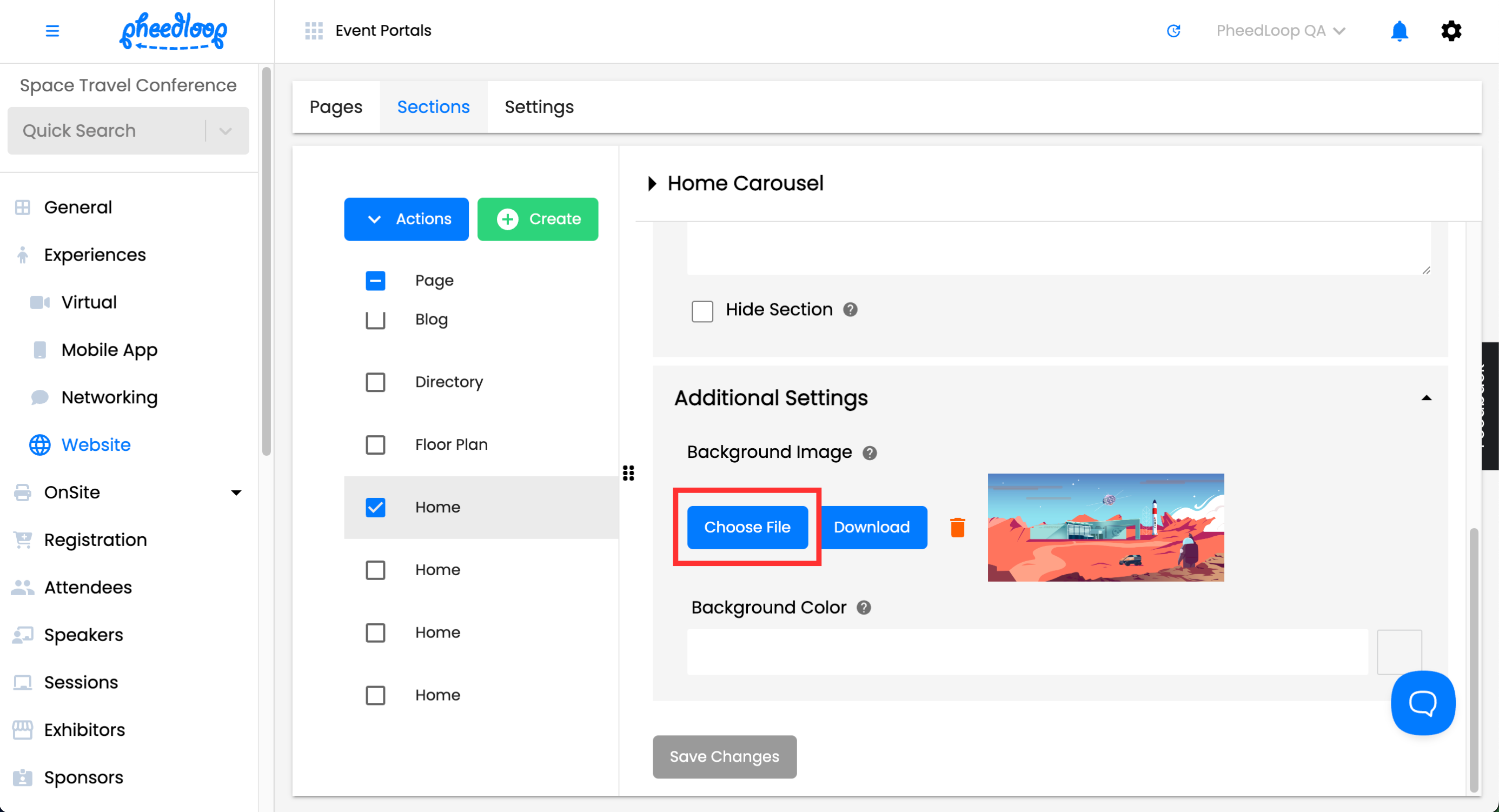Click the Sessions laptop icon

23,682
